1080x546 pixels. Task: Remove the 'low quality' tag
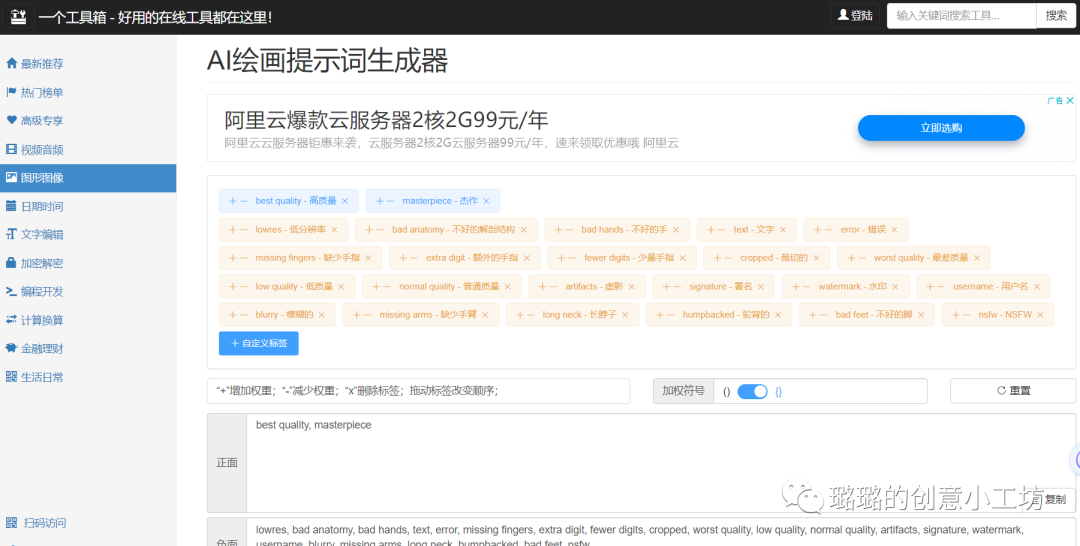tap(341, 287)
